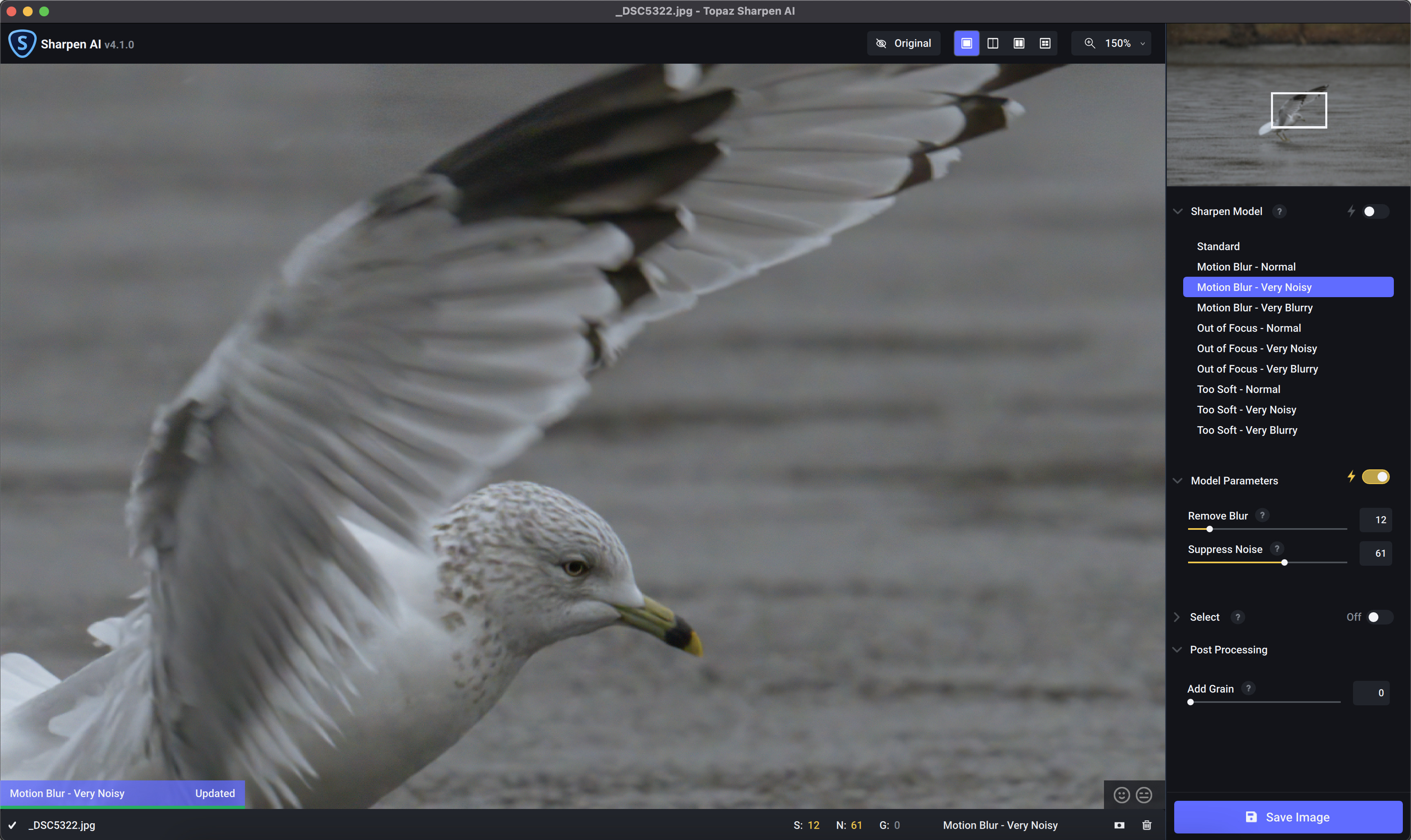Image resolution: width=1411 pixels, height=840 pixels.
Task: Collapse the Model Parameters section
Action: click(x=1178, y=480)
